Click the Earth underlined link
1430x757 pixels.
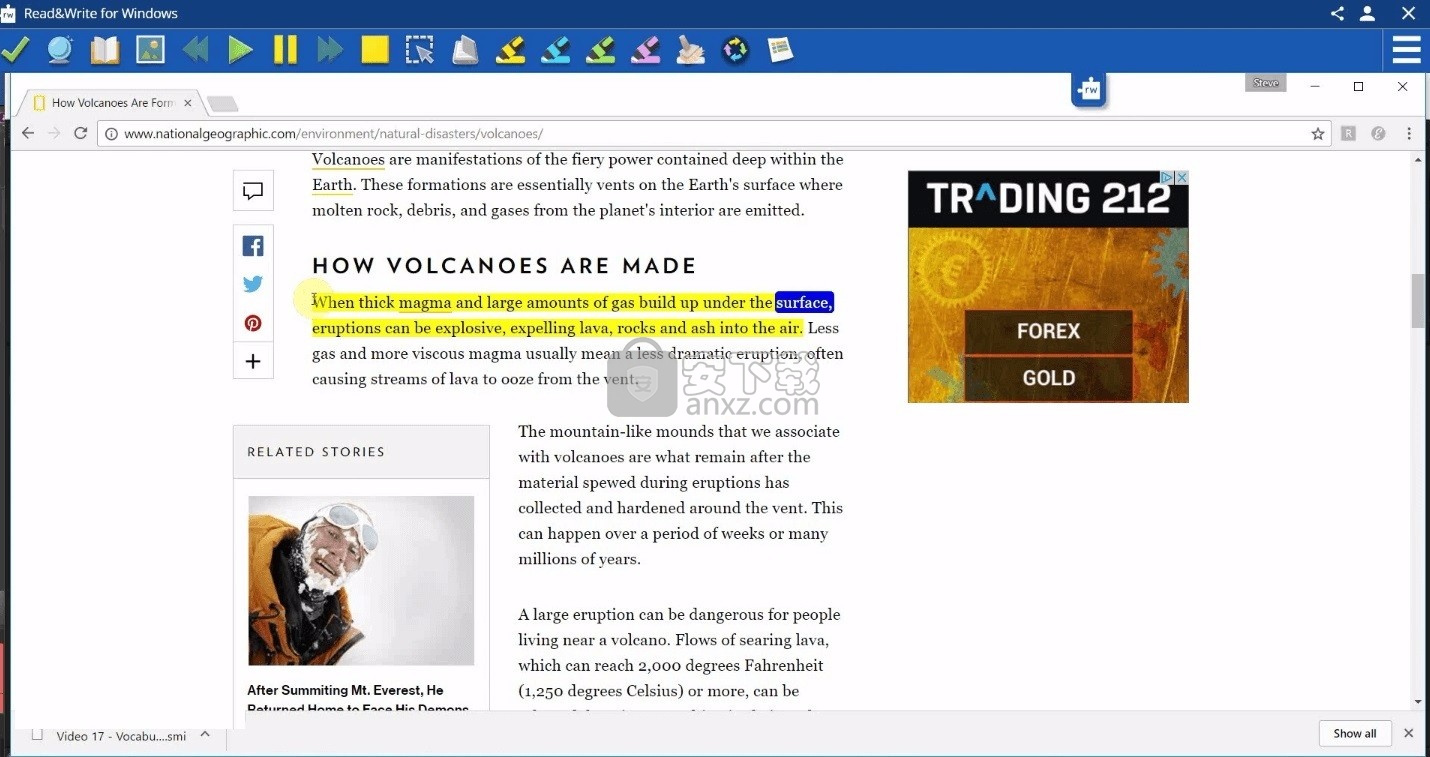pos(332,185)
